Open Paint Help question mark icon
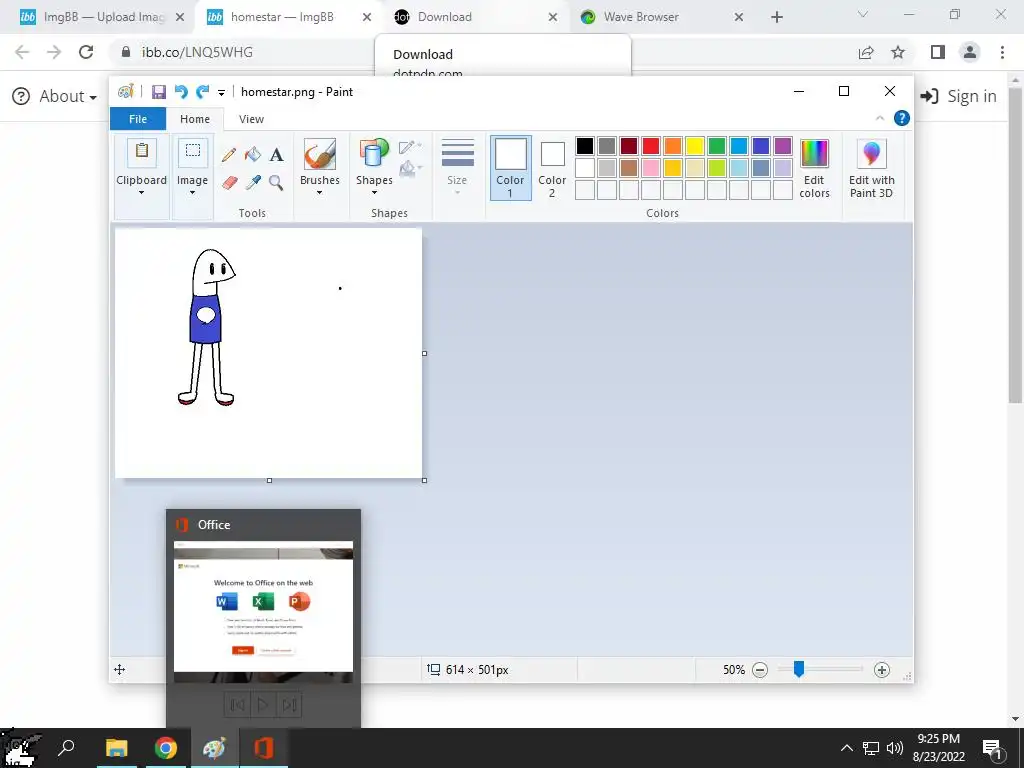 [x=902, y=118]
